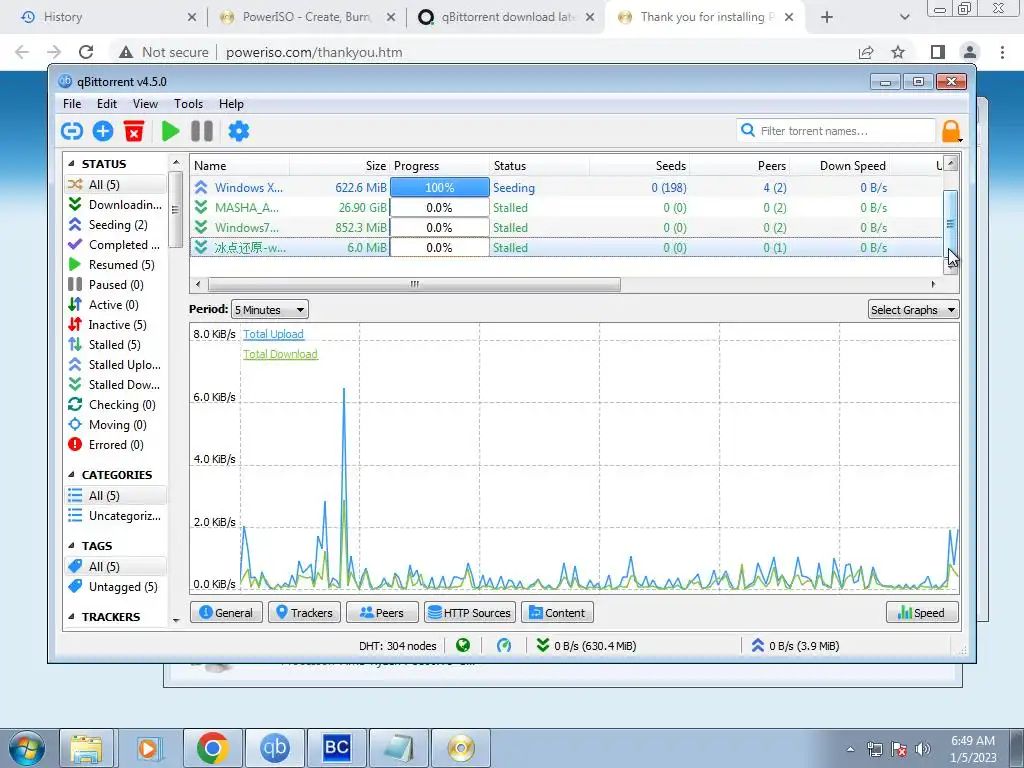Select the Resumed (5) status filter
The image size is (1024, 768).
pyautogui.click(x=115, y=264)
